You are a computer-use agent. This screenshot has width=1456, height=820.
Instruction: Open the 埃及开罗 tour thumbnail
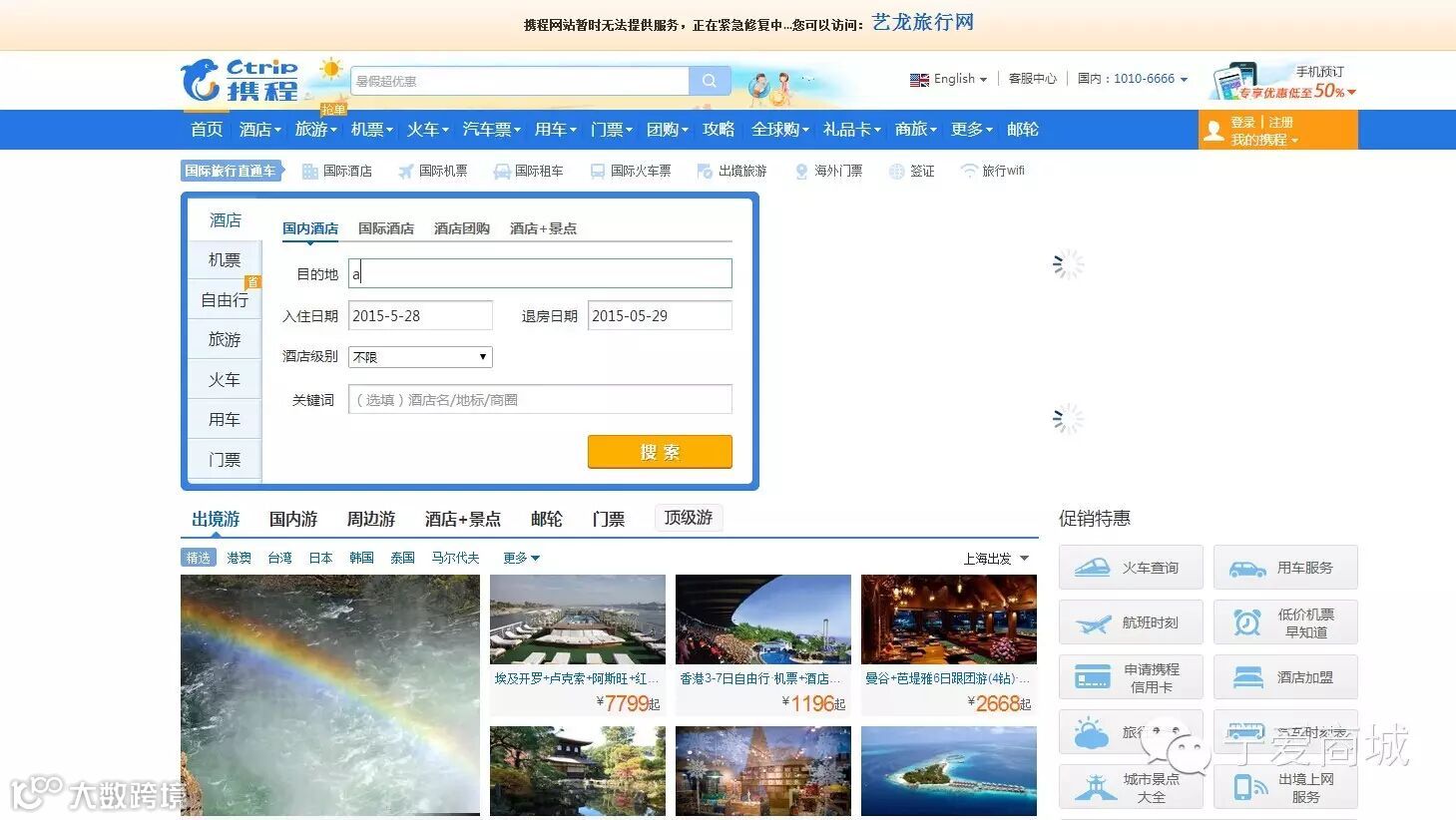coord(578,619)
